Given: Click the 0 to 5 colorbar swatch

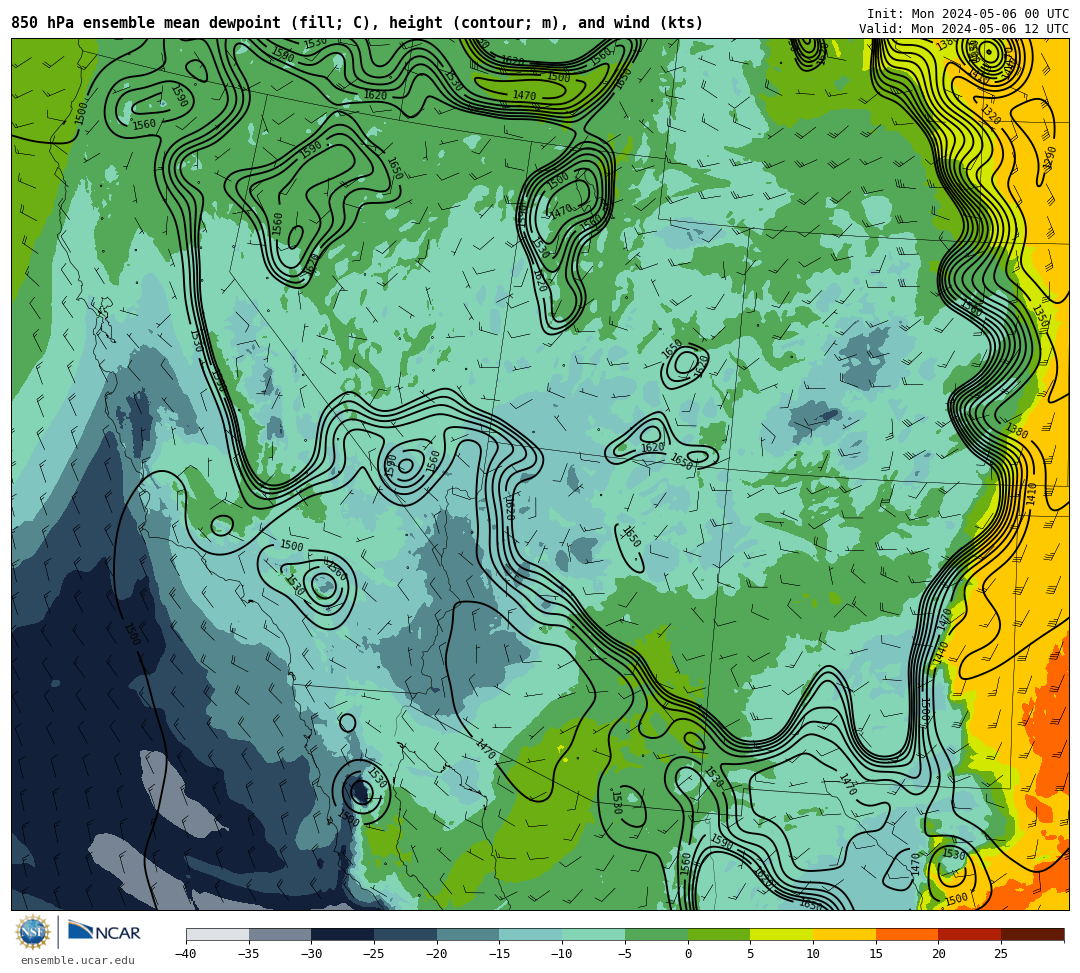Looking at the screenshot, I should [719, 934].
